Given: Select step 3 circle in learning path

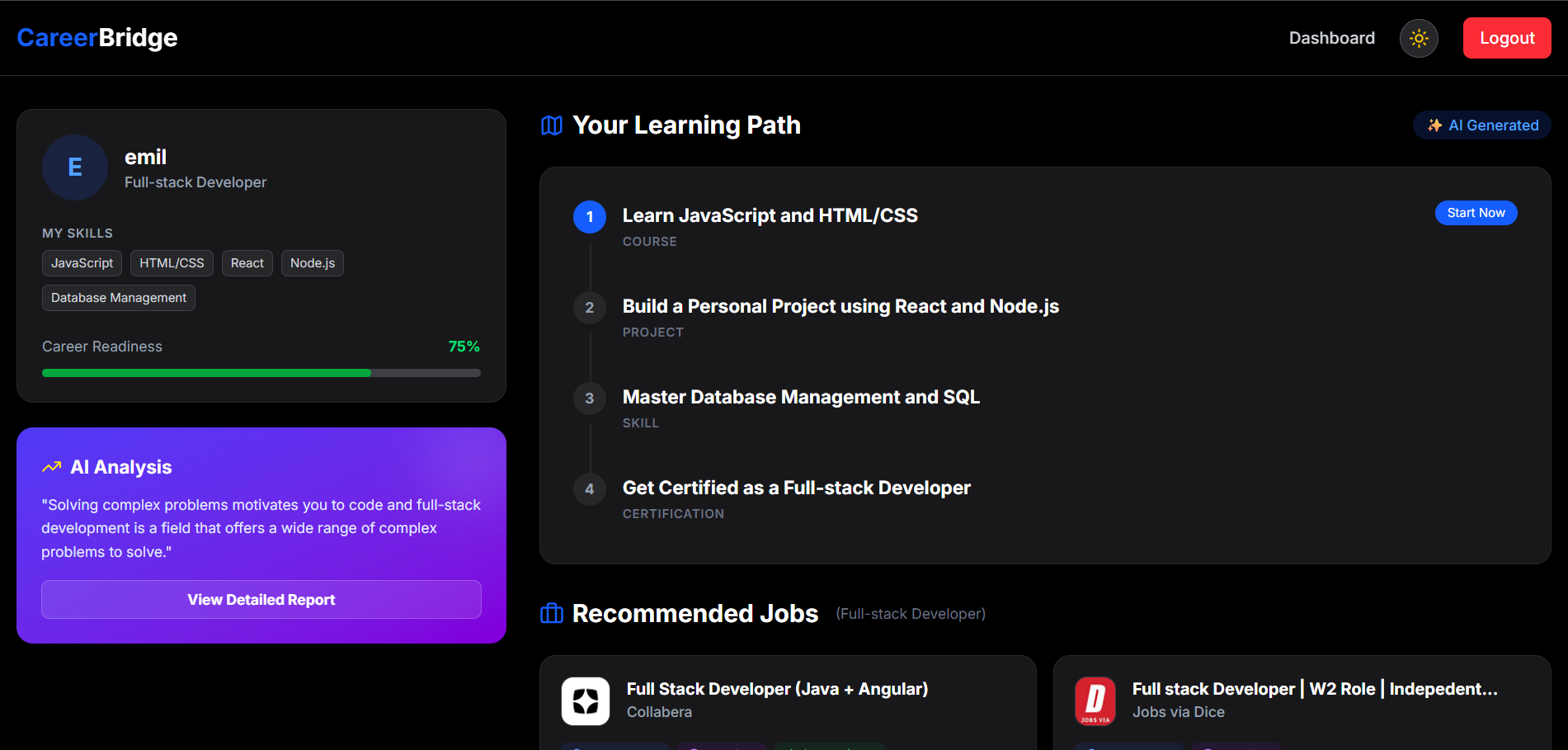Looking at the screenshot, I should 590,399.
